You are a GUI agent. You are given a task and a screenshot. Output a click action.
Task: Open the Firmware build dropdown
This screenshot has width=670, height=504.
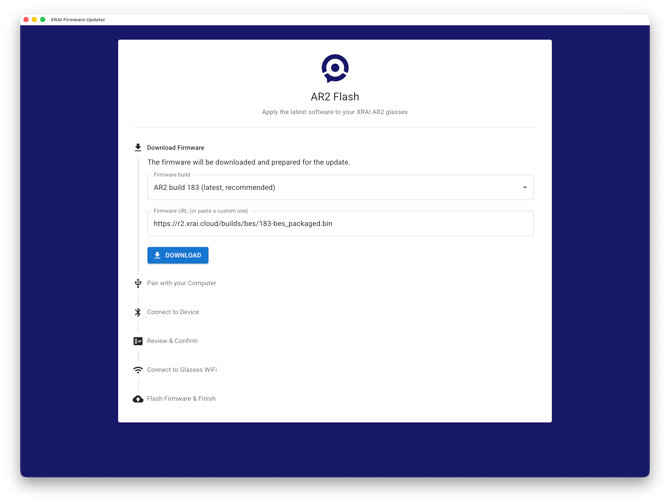click(x=340, y=187)
